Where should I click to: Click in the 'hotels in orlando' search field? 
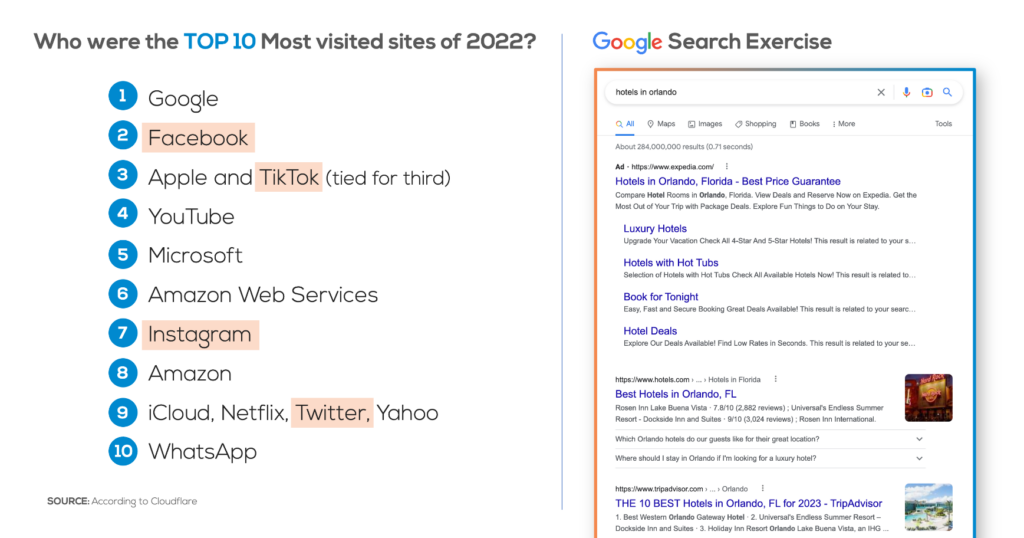[x=741, y=93]
